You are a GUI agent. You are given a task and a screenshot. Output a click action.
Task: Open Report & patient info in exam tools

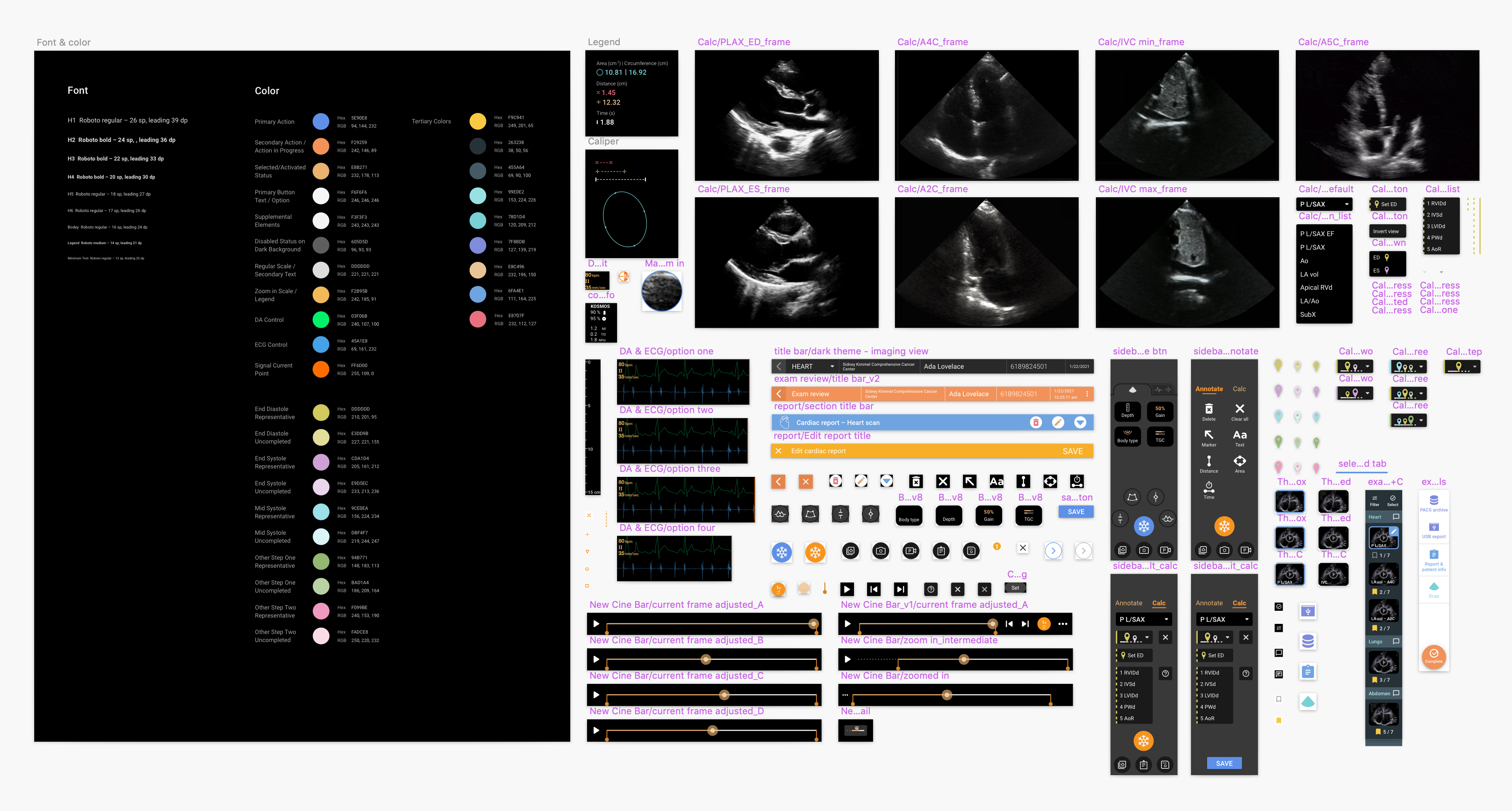tap(1433, 560)
